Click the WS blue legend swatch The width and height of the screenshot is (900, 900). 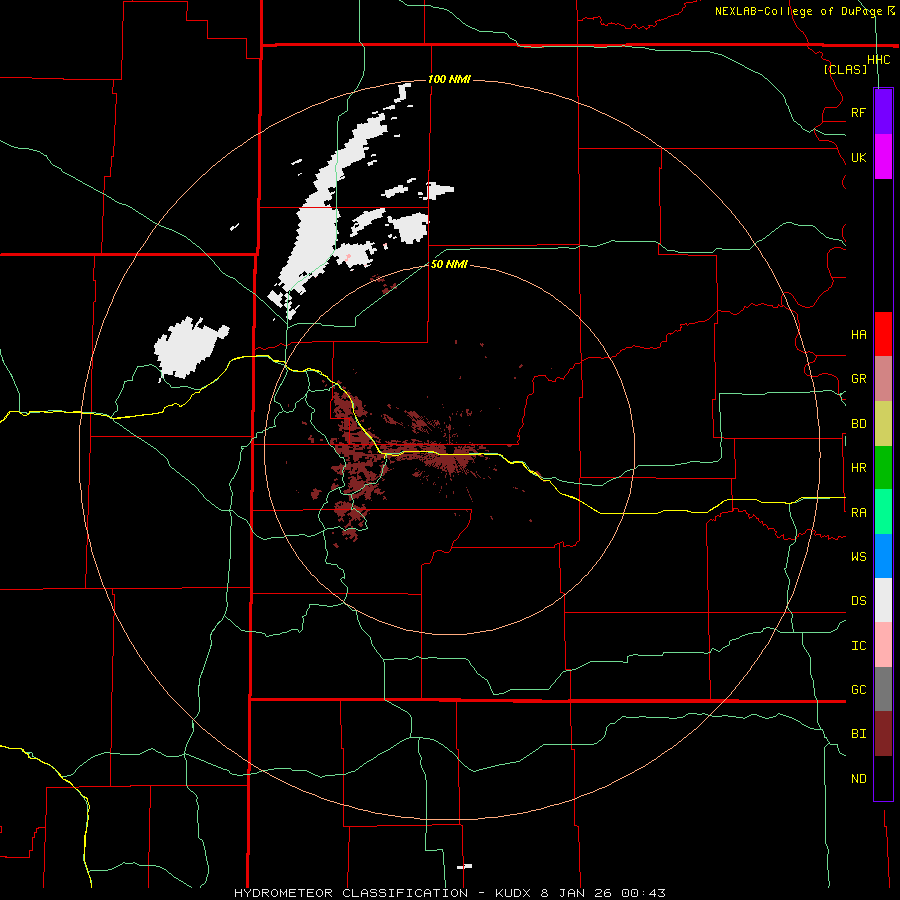[883, 556]
